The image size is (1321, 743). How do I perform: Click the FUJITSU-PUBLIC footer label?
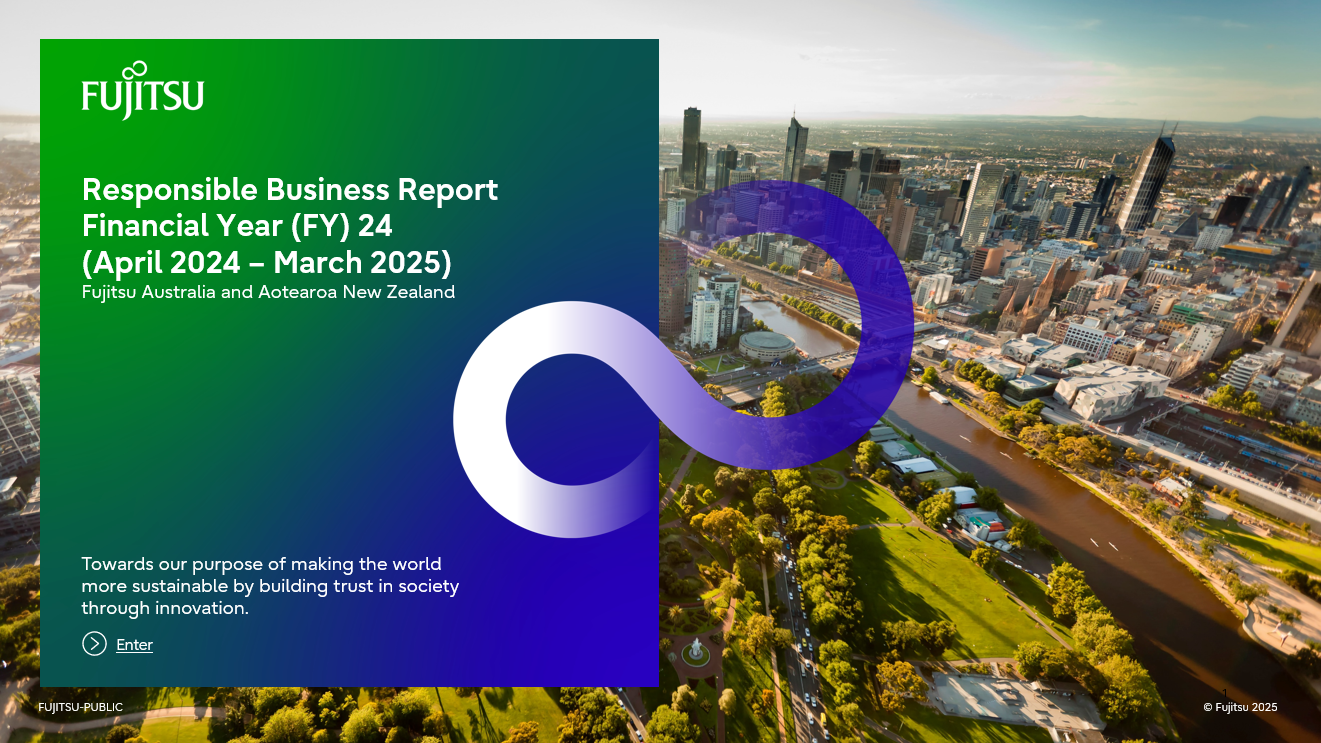pyautogui.click(x=81, y=708)
